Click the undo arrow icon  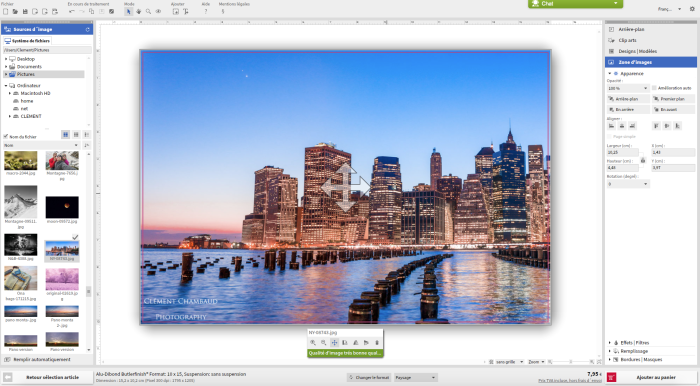(x=72, y=12)
